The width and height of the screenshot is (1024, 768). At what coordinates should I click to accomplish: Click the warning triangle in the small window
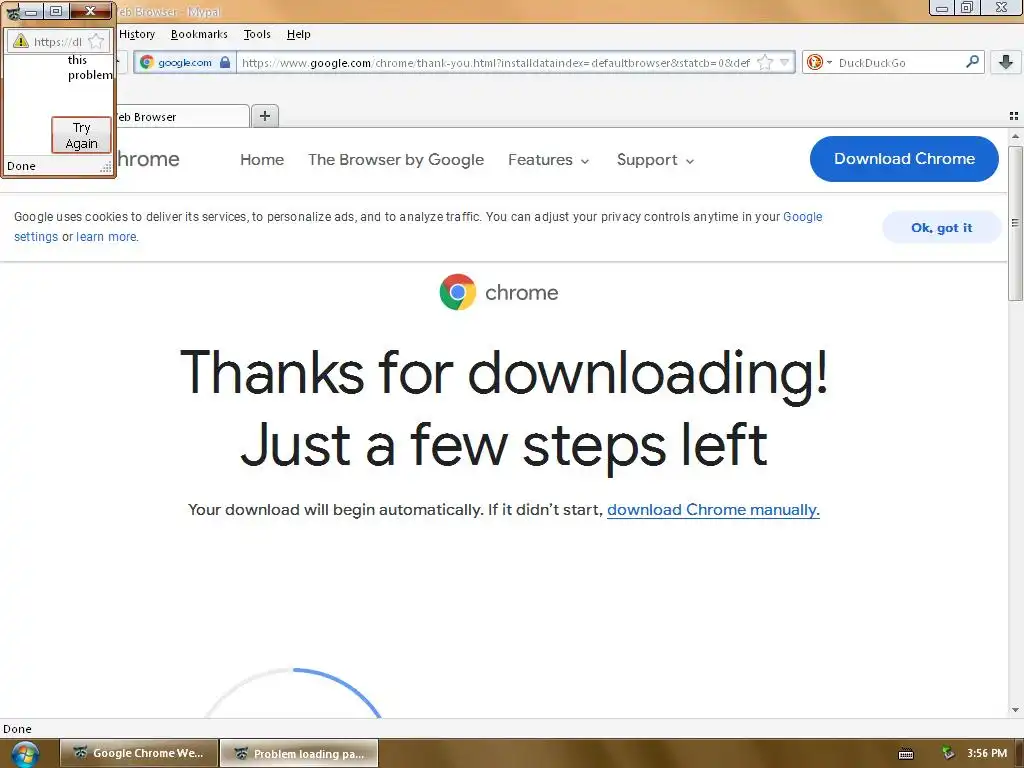coord(21,41)
